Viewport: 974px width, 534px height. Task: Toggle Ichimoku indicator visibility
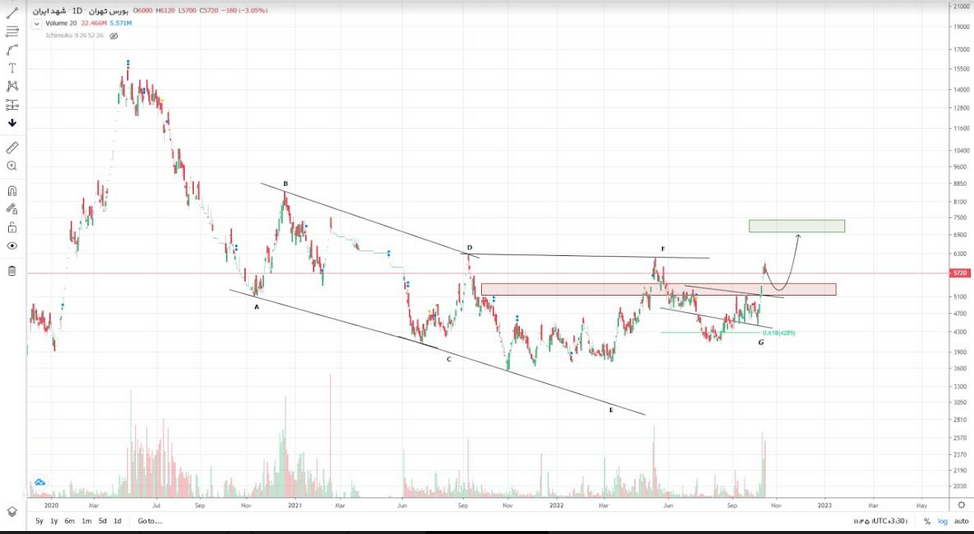click(x=114, y=36)
